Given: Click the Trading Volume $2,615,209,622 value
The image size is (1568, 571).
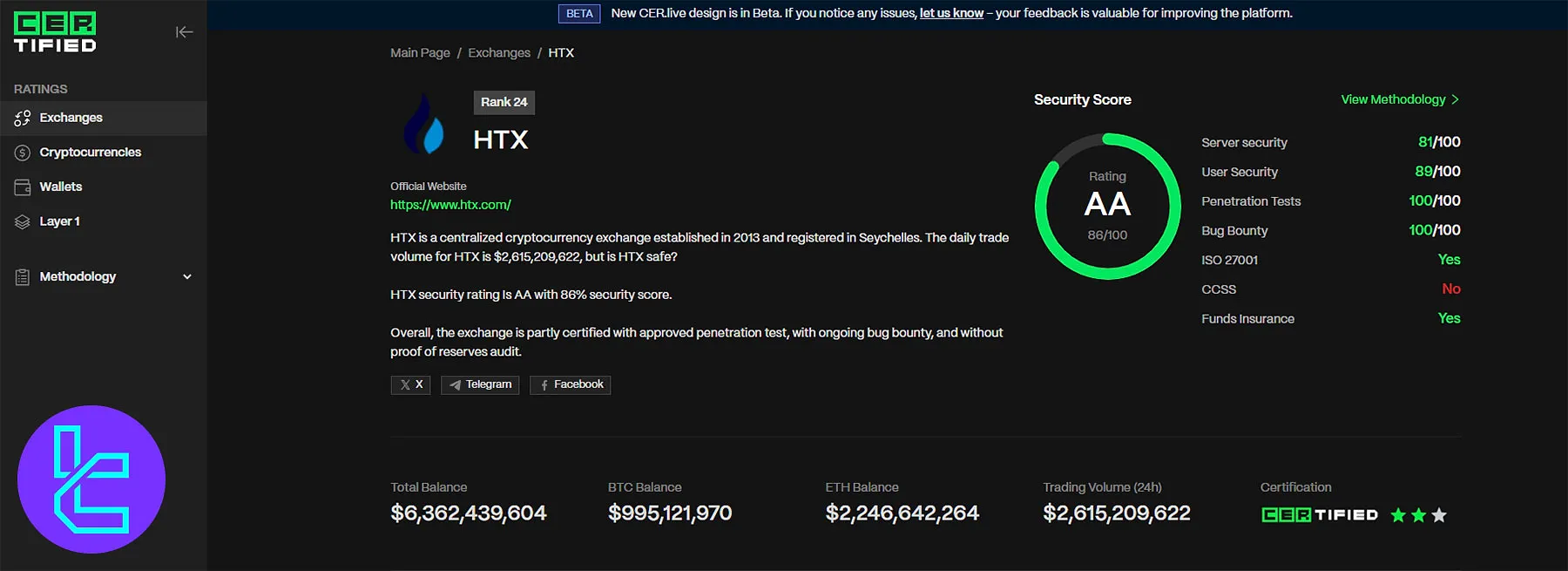Looking at the screenshot, I should [1117, 513].
